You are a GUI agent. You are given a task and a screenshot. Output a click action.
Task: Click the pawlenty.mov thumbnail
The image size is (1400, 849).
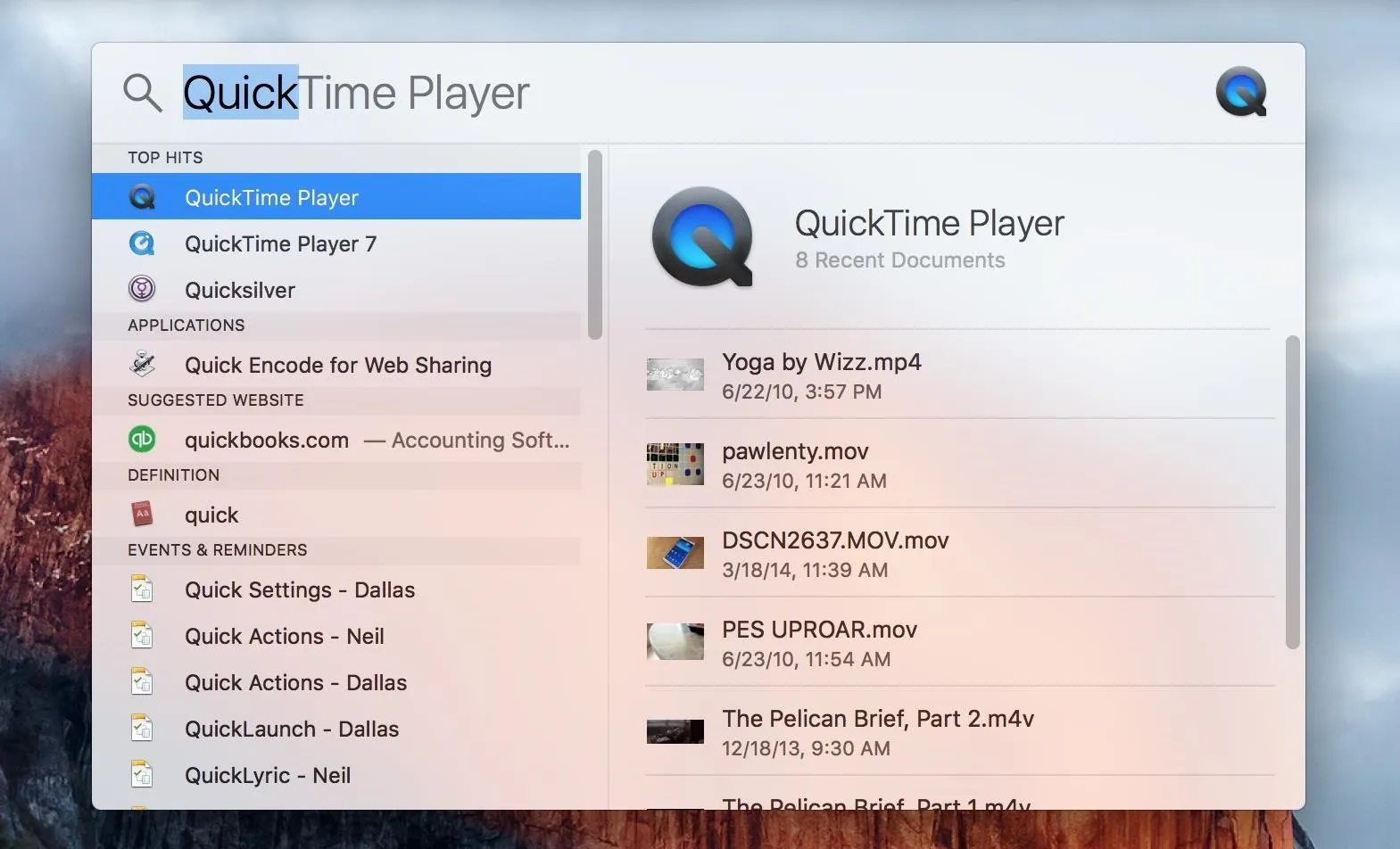point(675,464)
